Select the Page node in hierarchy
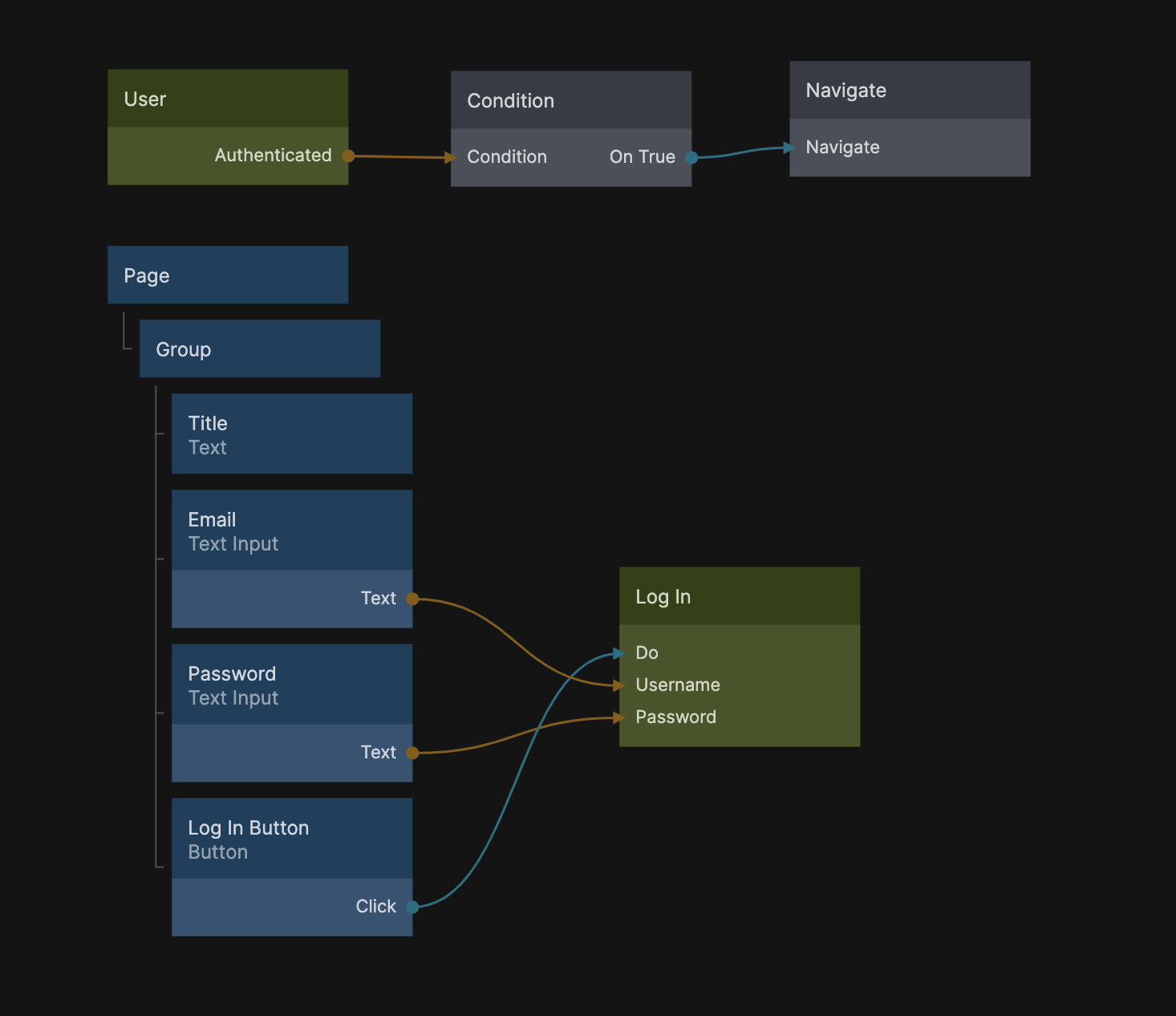1176x1016 pixels. [228, 275]
